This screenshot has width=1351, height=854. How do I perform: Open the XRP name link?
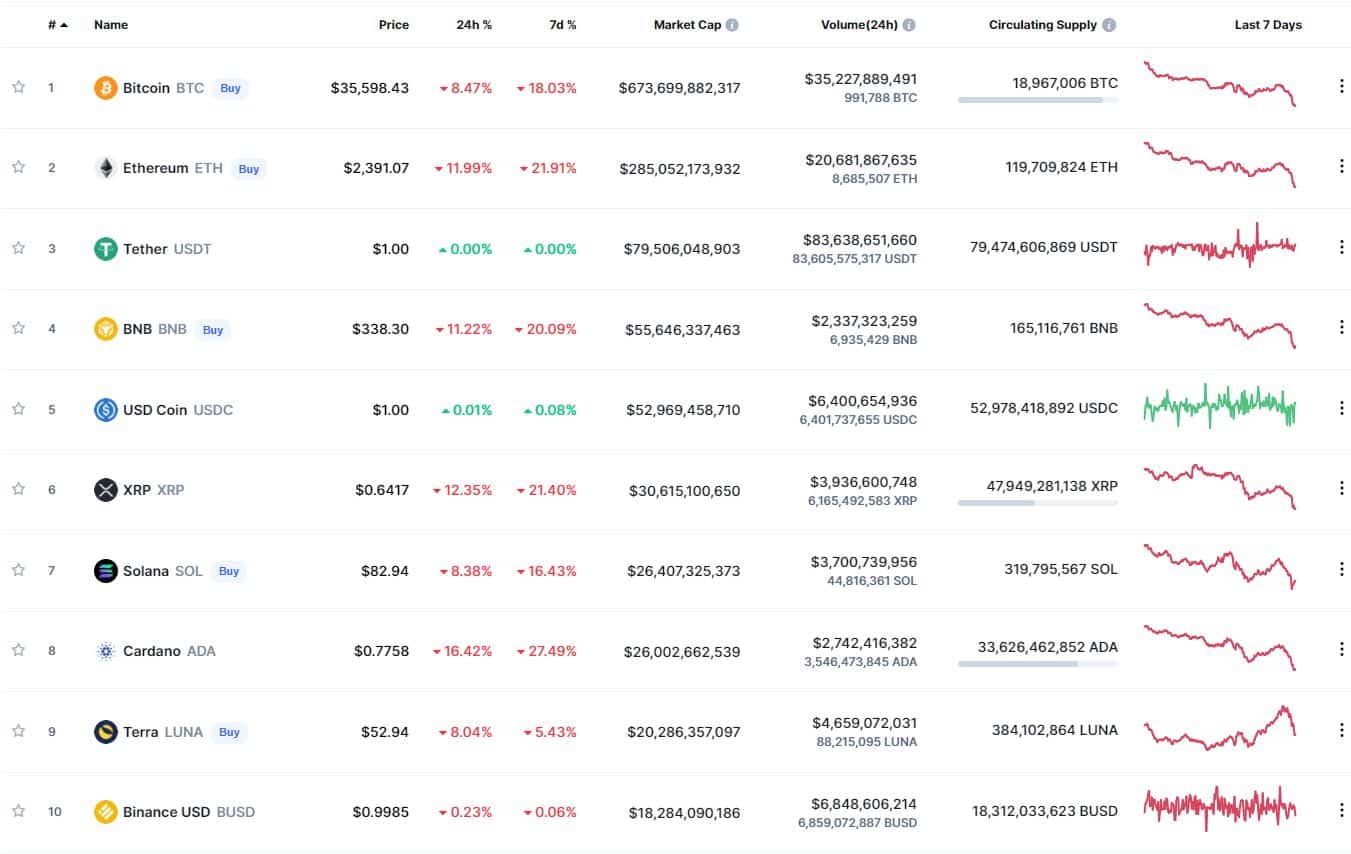[154, 490]
